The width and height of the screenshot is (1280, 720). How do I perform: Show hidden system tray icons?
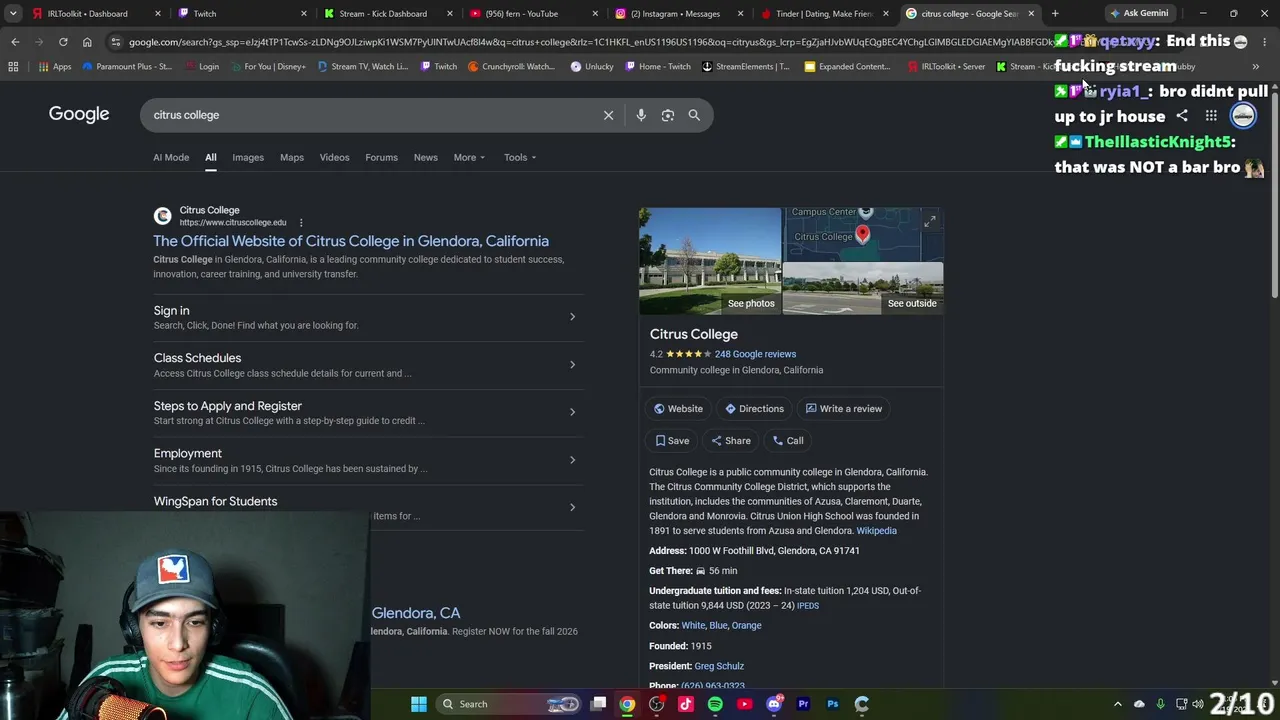point(1118,704)
